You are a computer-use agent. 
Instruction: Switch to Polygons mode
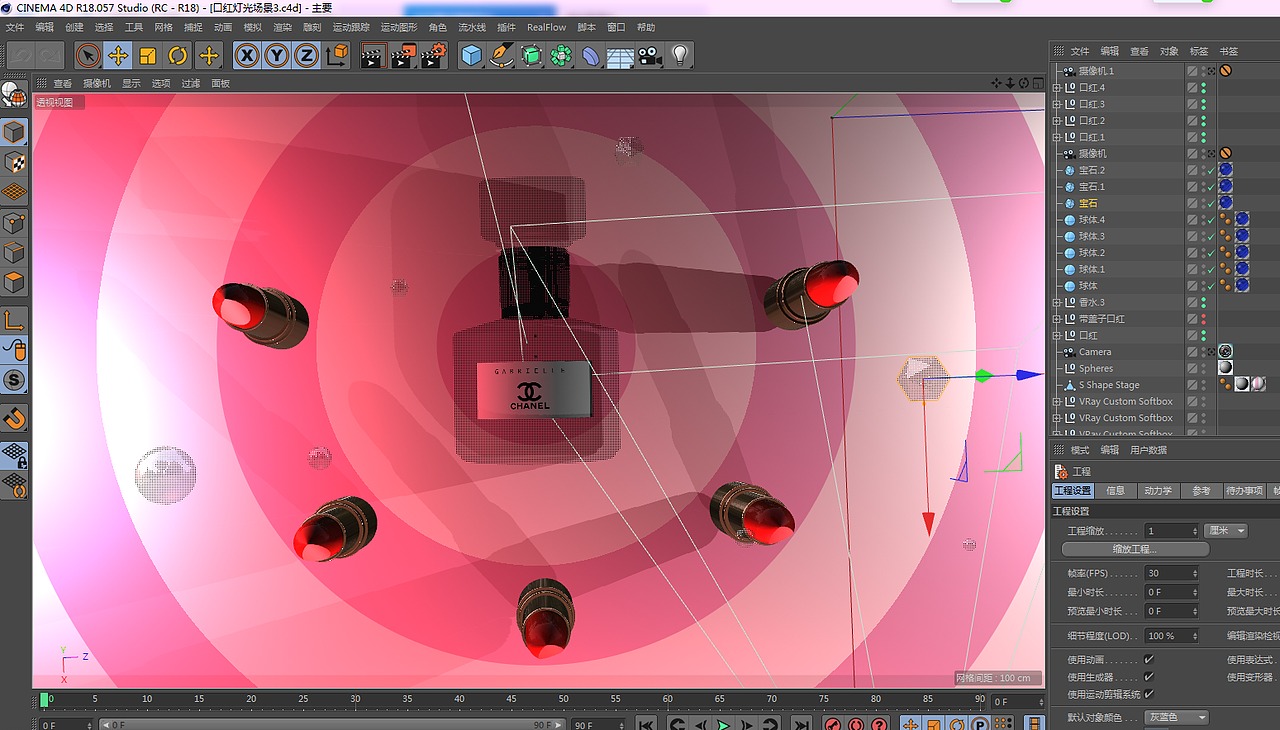coord(14,282)
